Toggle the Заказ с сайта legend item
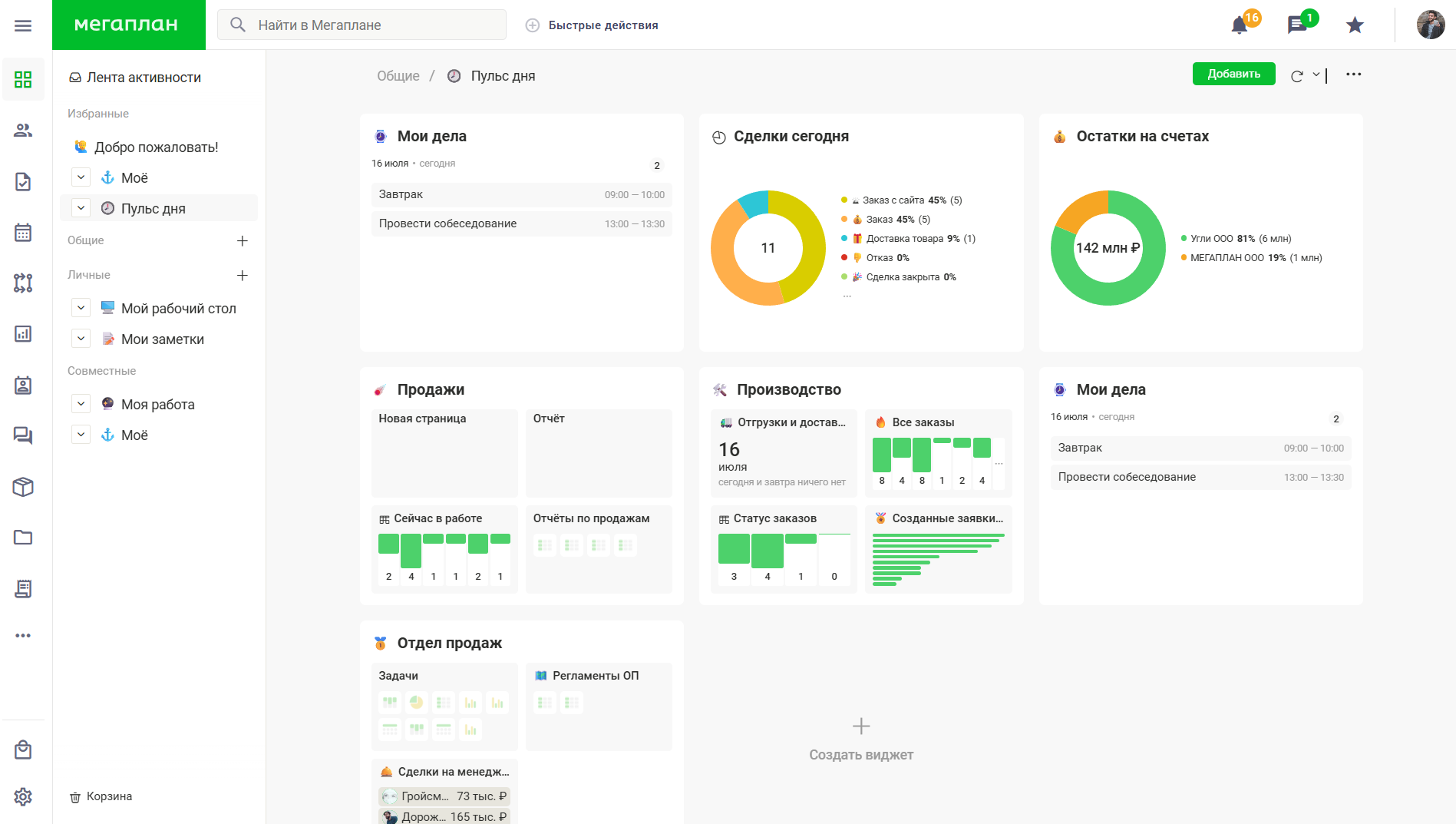Image resolution: width=1456 pixels, height=824 pixels. [x=901, y=200]
